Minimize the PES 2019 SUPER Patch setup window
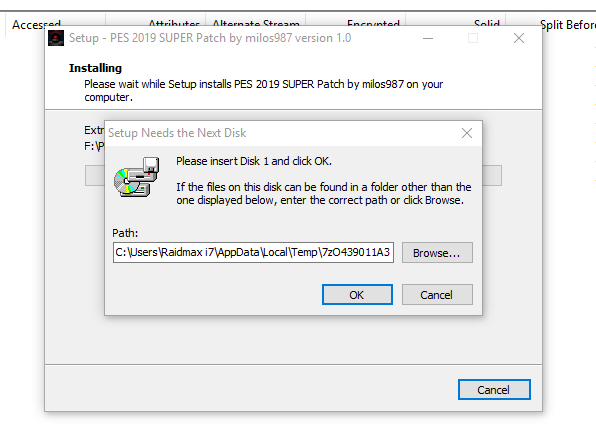The image size is (596, 446). tap(428, 38)
